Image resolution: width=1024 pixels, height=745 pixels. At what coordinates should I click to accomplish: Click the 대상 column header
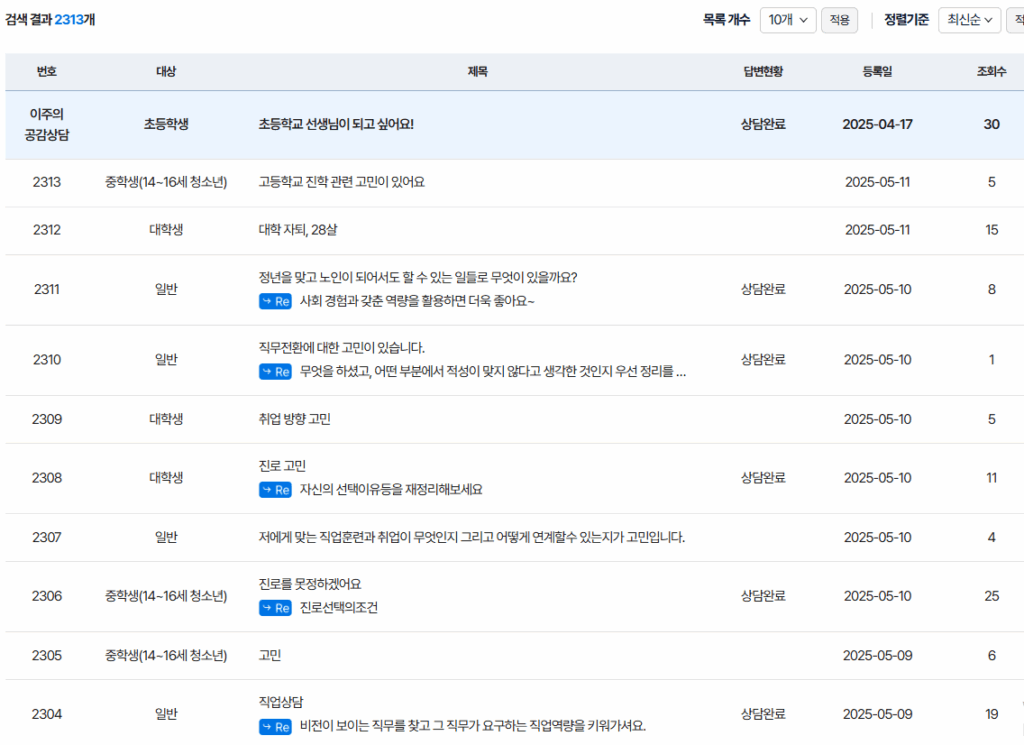coord(166,72)
